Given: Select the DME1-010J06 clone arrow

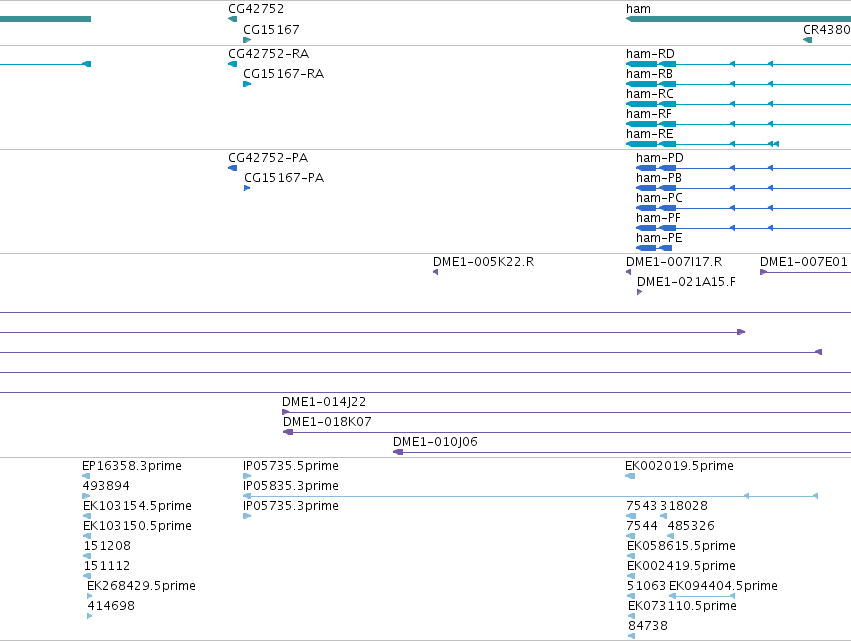Looking at the screenshot, I should point(398,452).
